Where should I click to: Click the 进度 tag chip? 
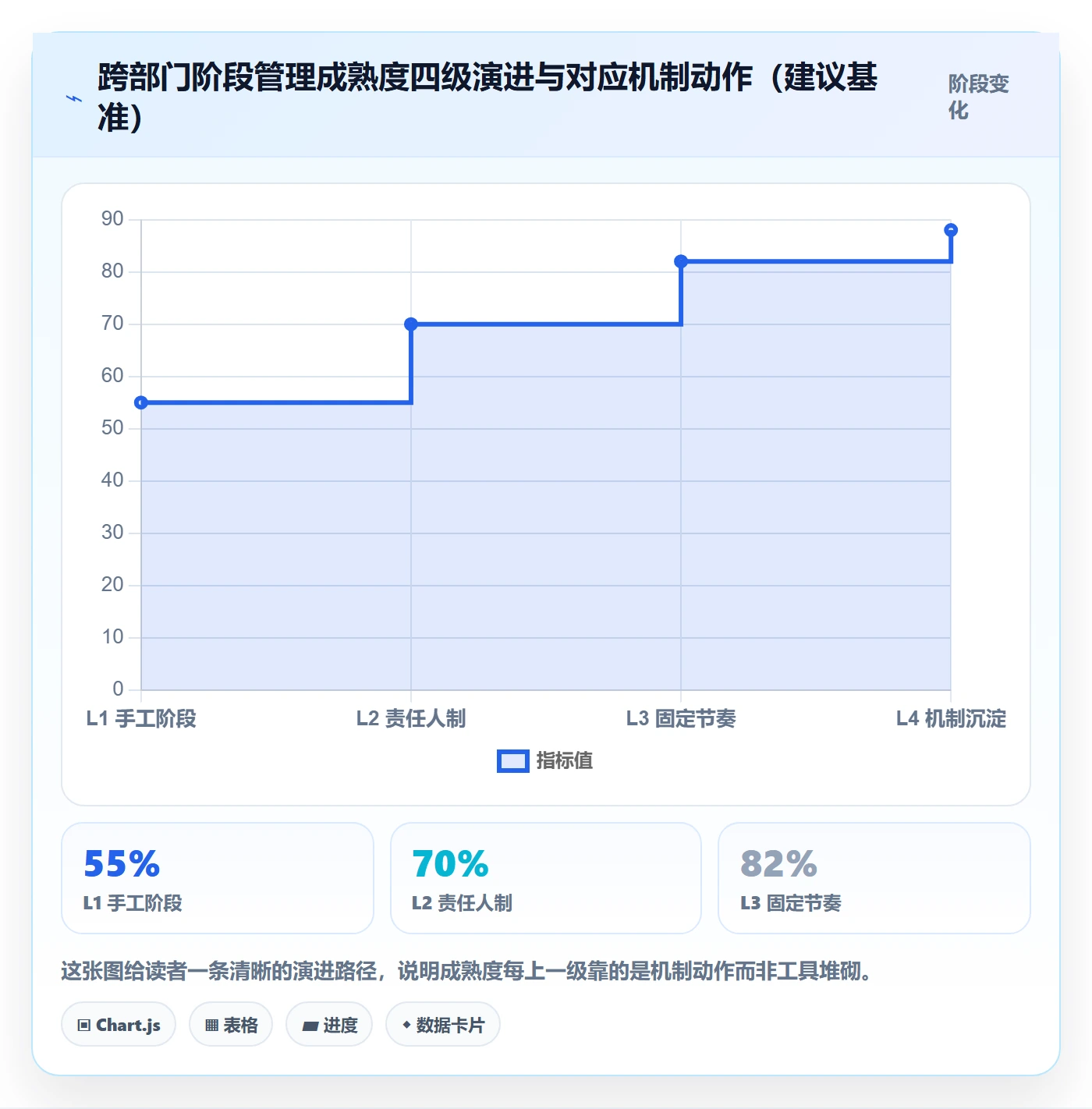[x=329, y=1025]
